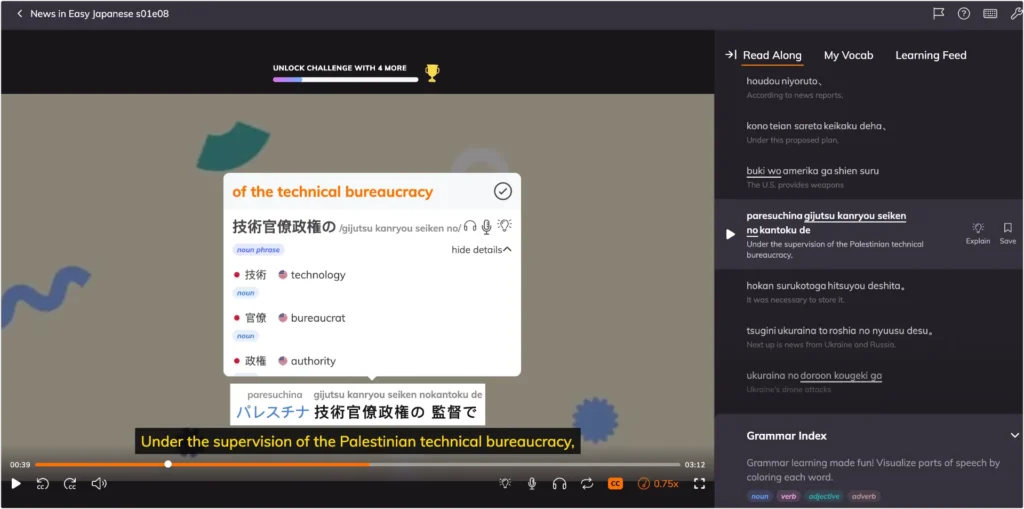Rewind to previous caption
The image size is (1024, 509).
tap(42, 484)
